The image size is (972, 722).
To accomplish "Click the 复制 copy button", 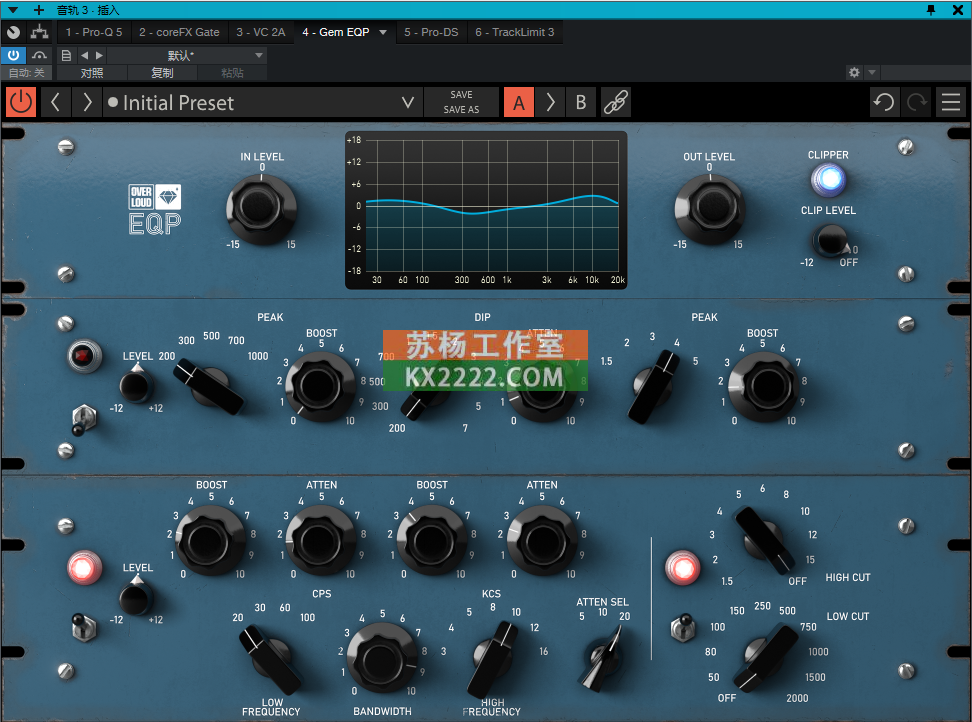I will (162, 73).
